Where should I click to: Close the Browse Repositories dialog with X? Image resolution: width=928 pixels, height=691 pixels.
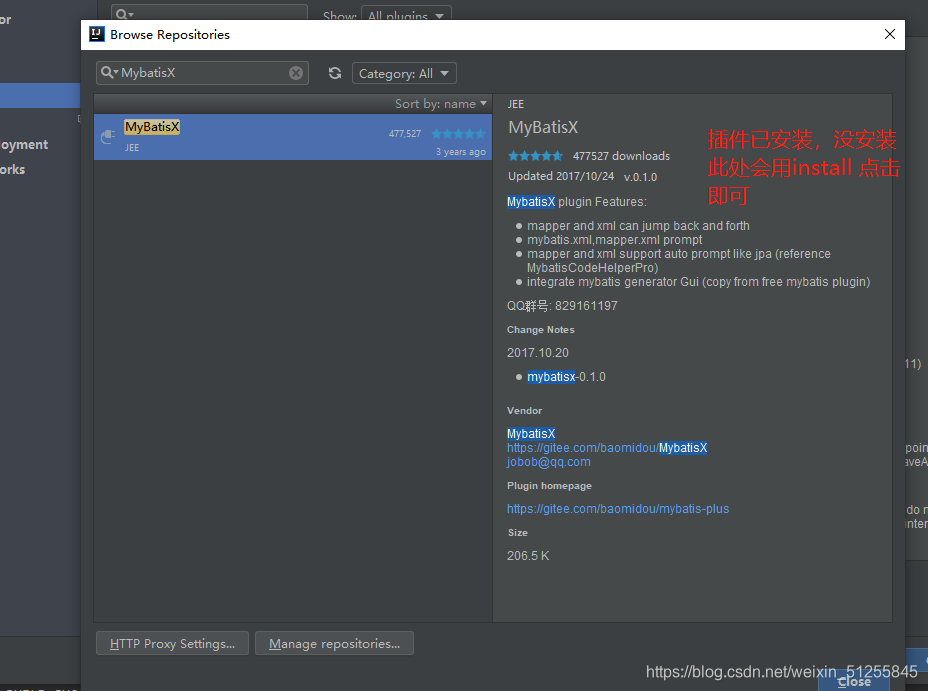890,34
